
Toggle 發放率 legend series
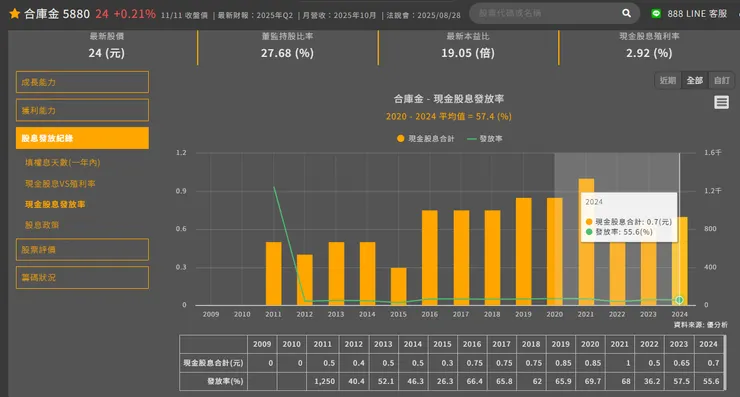pyautogui.click(x=485, y=138)
